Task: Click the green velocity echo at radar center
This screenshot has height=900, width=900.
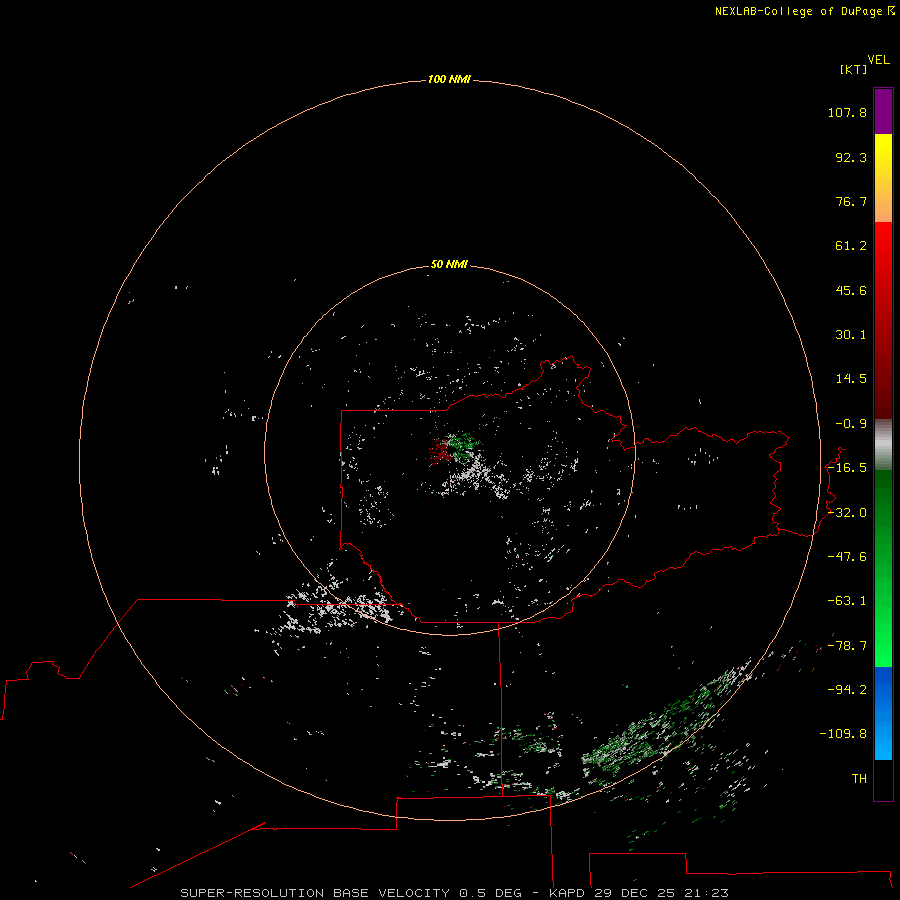Action: point(464,445)
